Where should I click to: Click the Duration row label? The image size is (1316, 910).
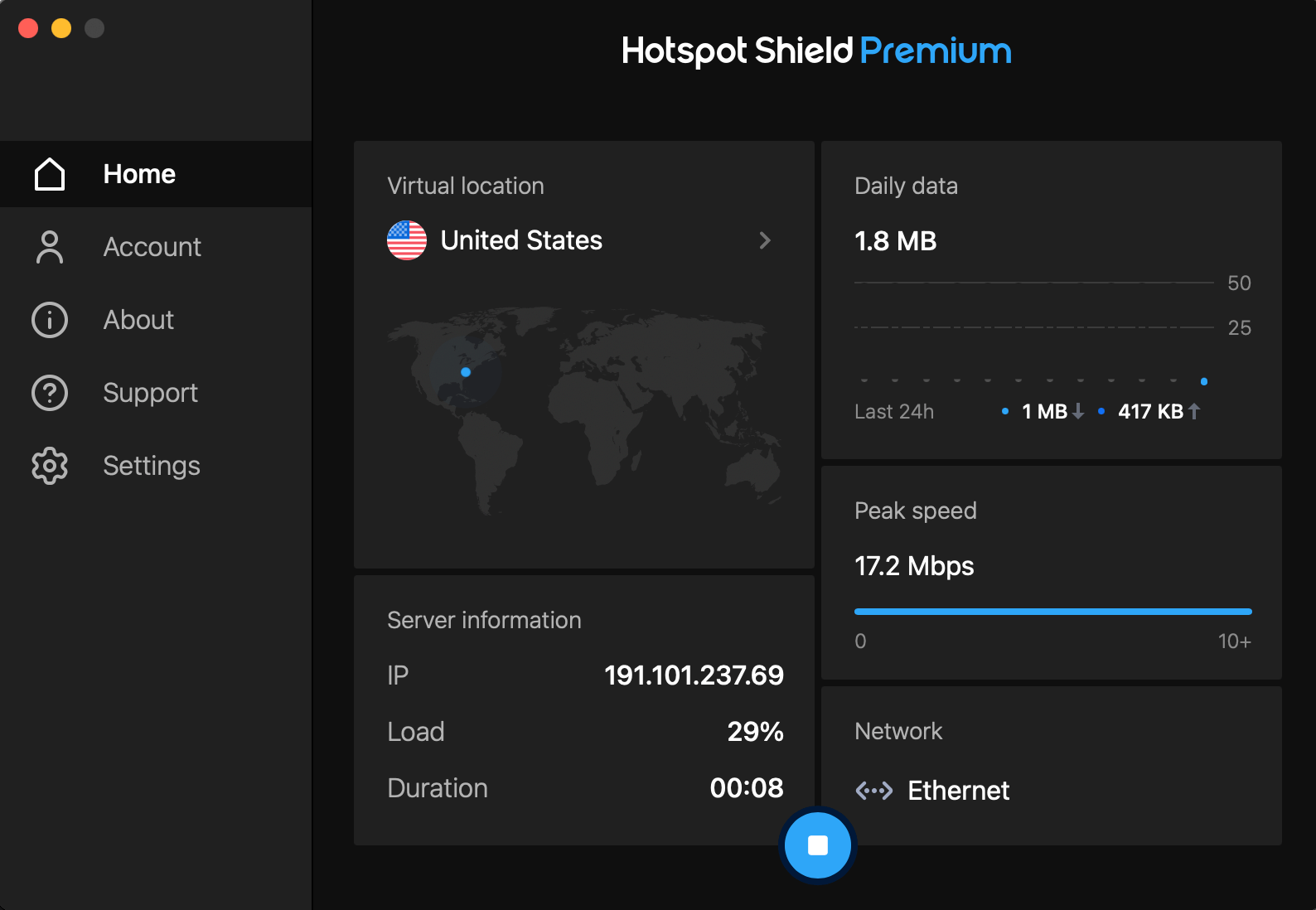(438, 788)
